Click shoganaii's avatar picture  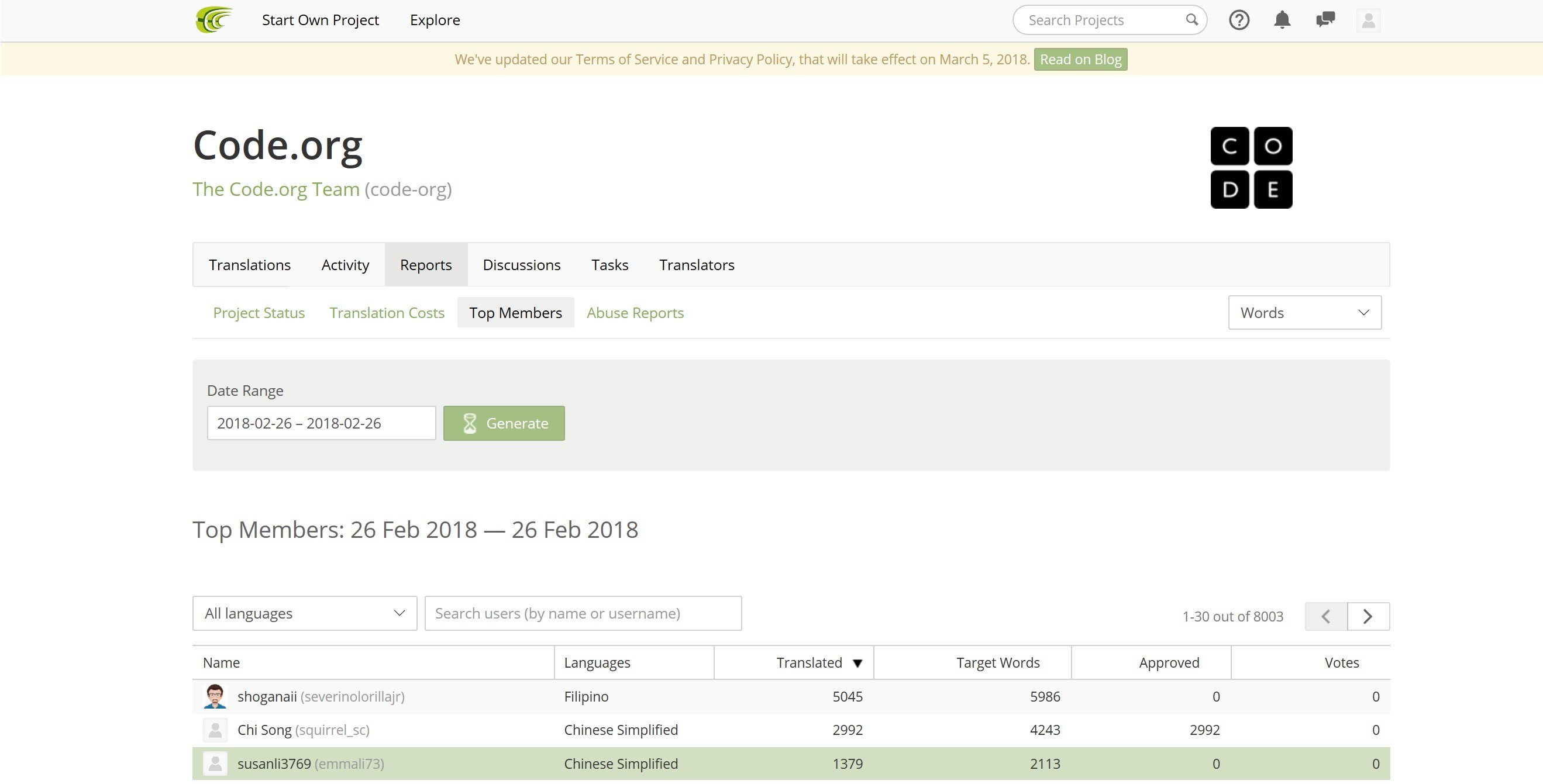[215, 696]
